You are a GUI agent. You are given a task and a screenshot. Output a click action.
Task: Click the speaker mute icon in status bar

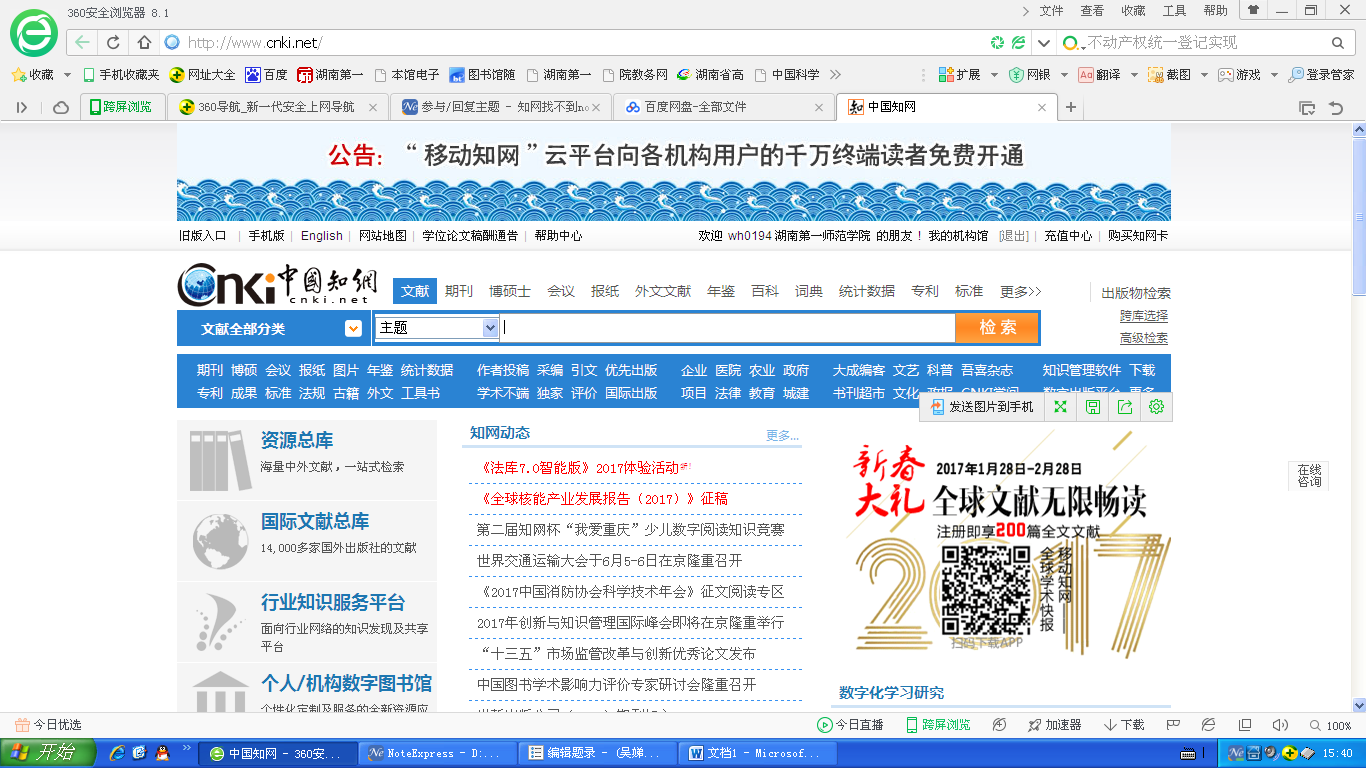click(x=1279, y=725)
